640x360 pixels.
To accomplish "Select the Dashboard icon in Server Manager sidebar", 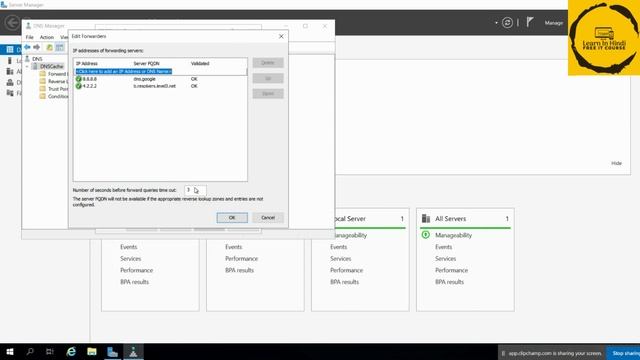I will (x=10, y=50).
